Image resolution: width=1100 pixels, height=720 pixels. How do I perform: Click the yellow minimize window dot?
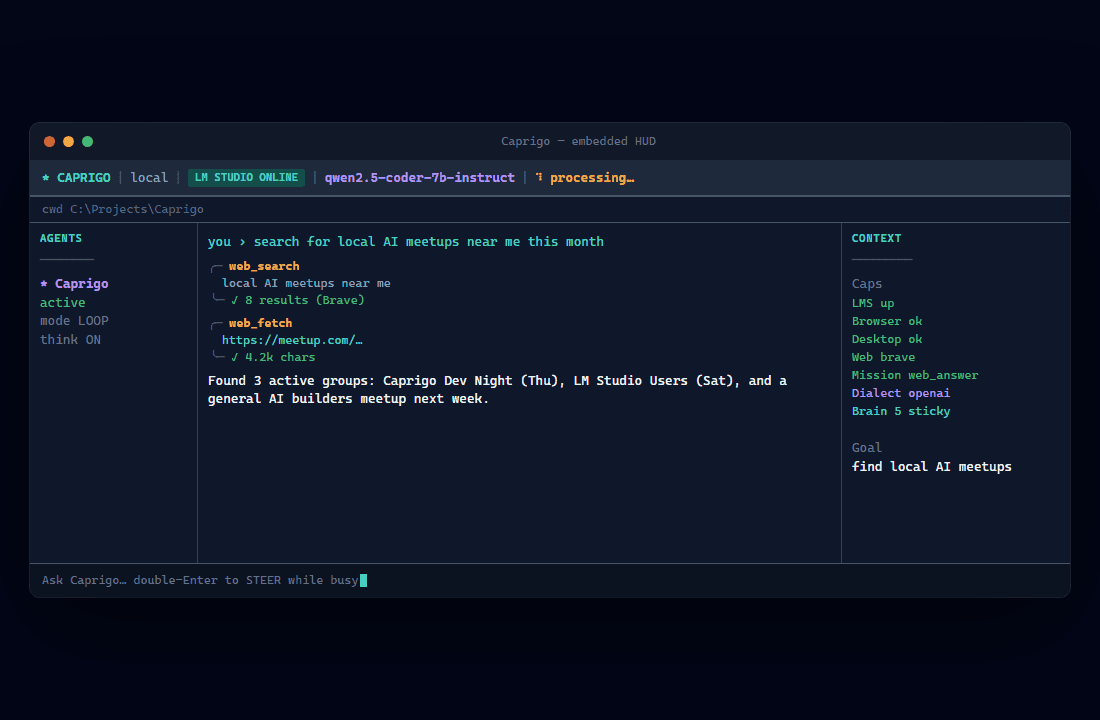click(x=68, y=142)
